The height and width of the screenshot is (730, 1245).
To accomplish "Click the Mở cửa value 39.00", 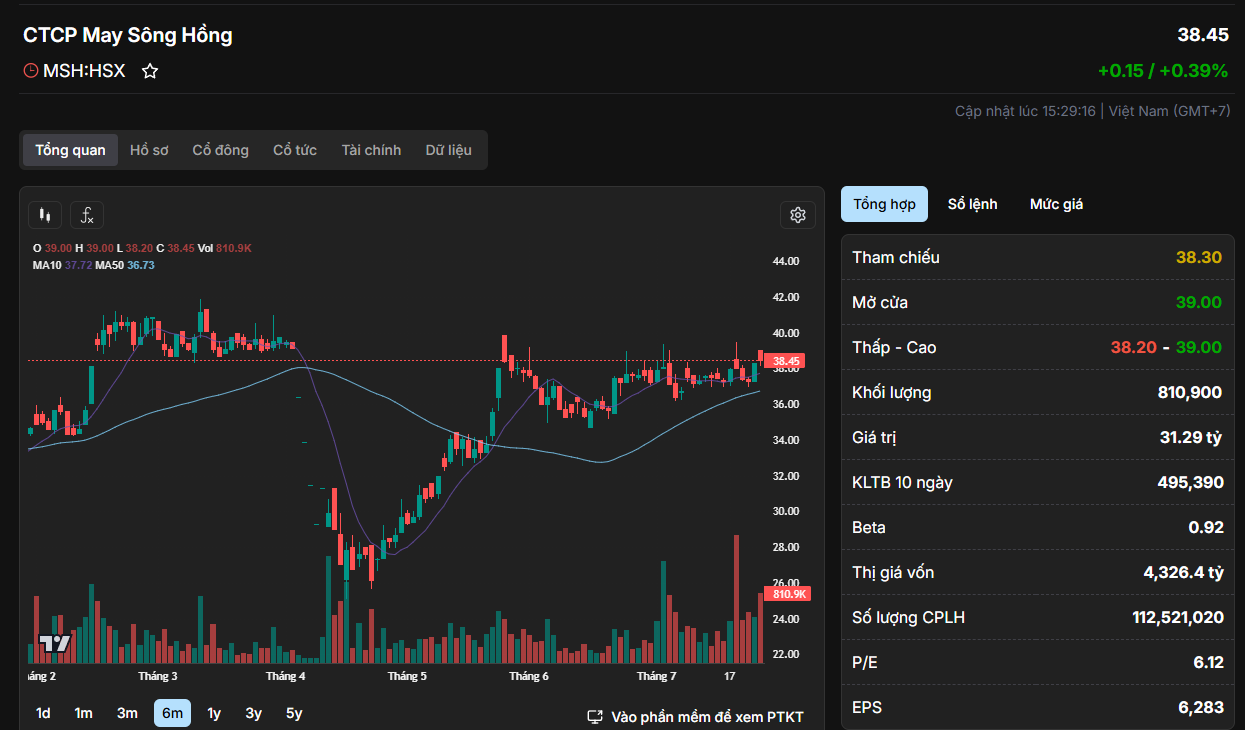I will pyautogui.click(x=1199, y=302).
